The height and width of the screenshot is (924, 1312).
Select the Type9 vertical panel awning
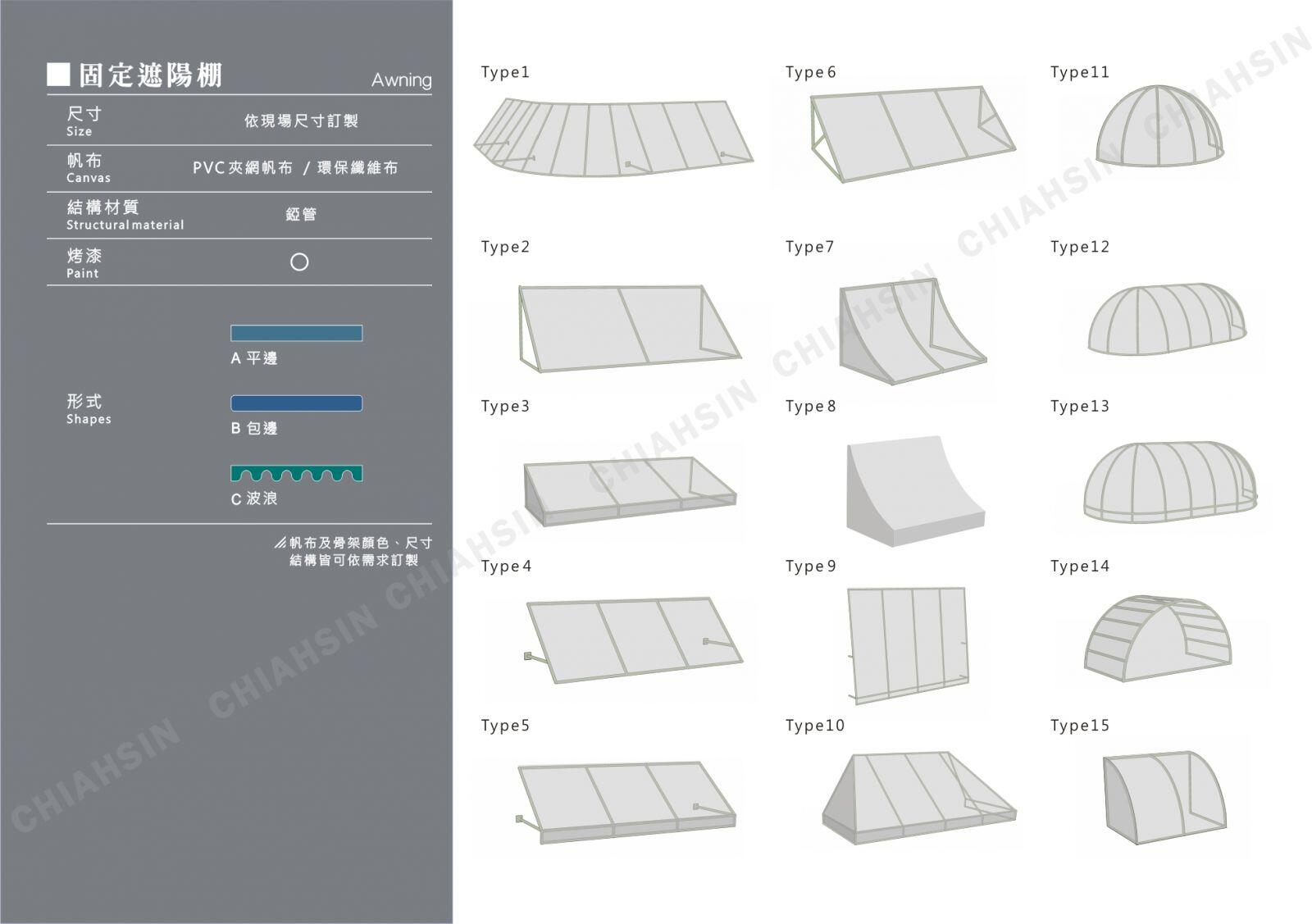(x=908, y=643)
